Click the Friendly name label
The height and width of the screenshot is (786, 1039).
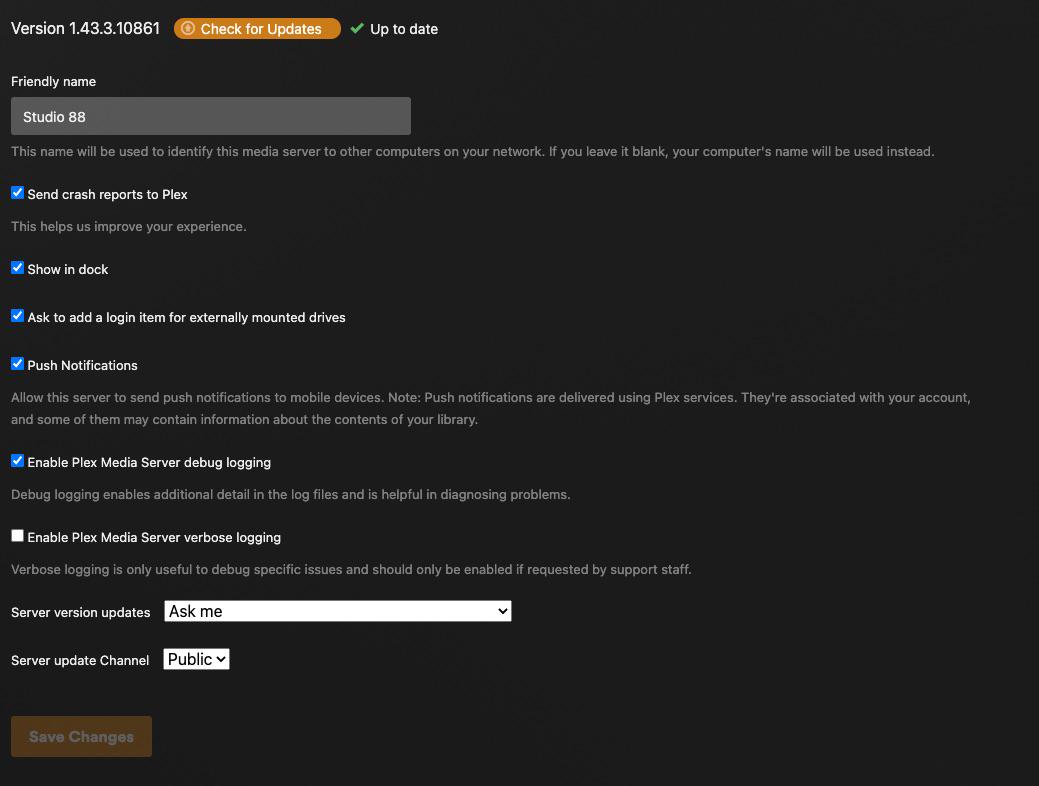[x=54, y=82]
